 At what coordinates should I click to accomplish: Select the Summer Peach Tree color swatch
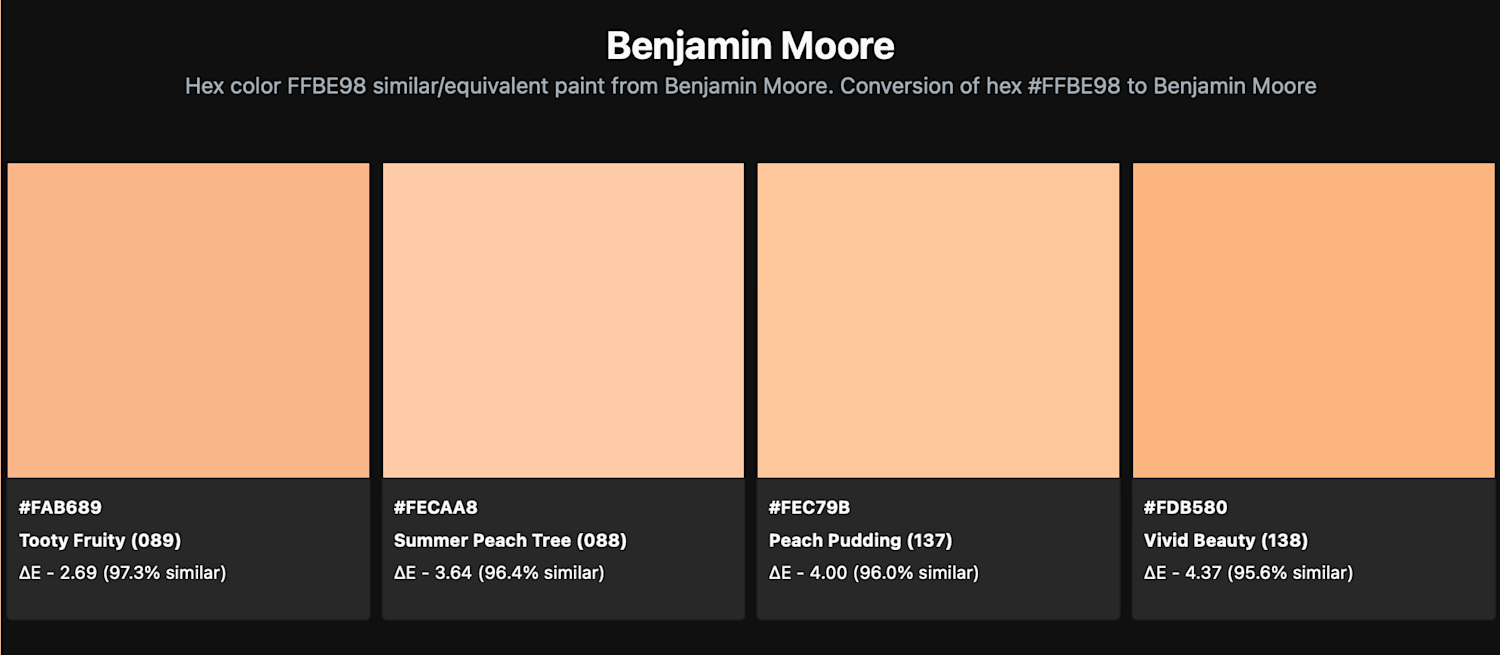click(x=563, y=320)
